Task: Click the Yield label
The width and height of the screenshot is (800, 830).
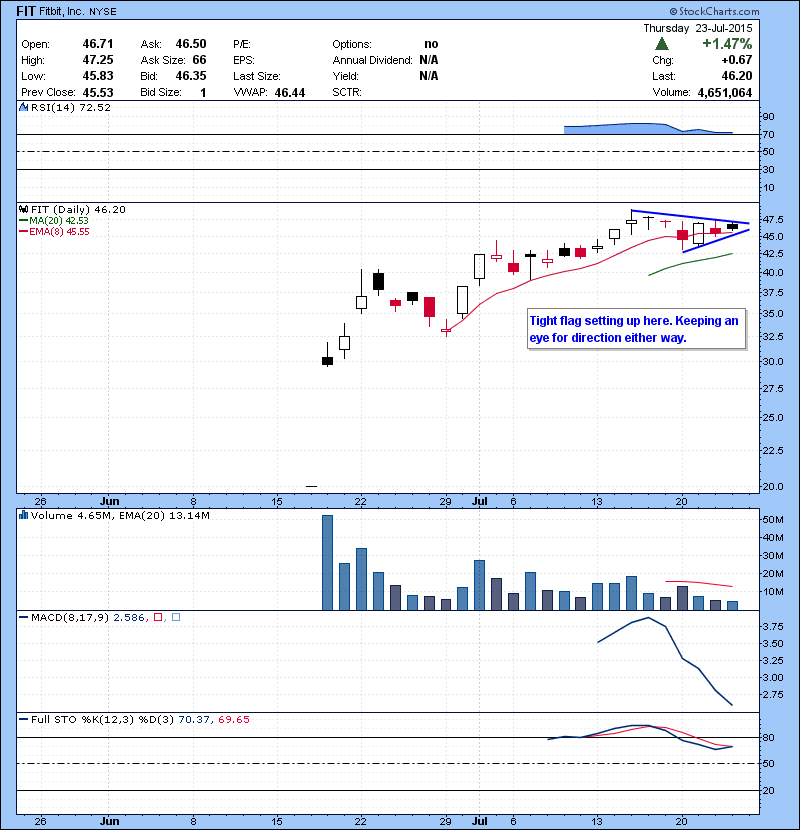Action: click(x=346, y=76)
